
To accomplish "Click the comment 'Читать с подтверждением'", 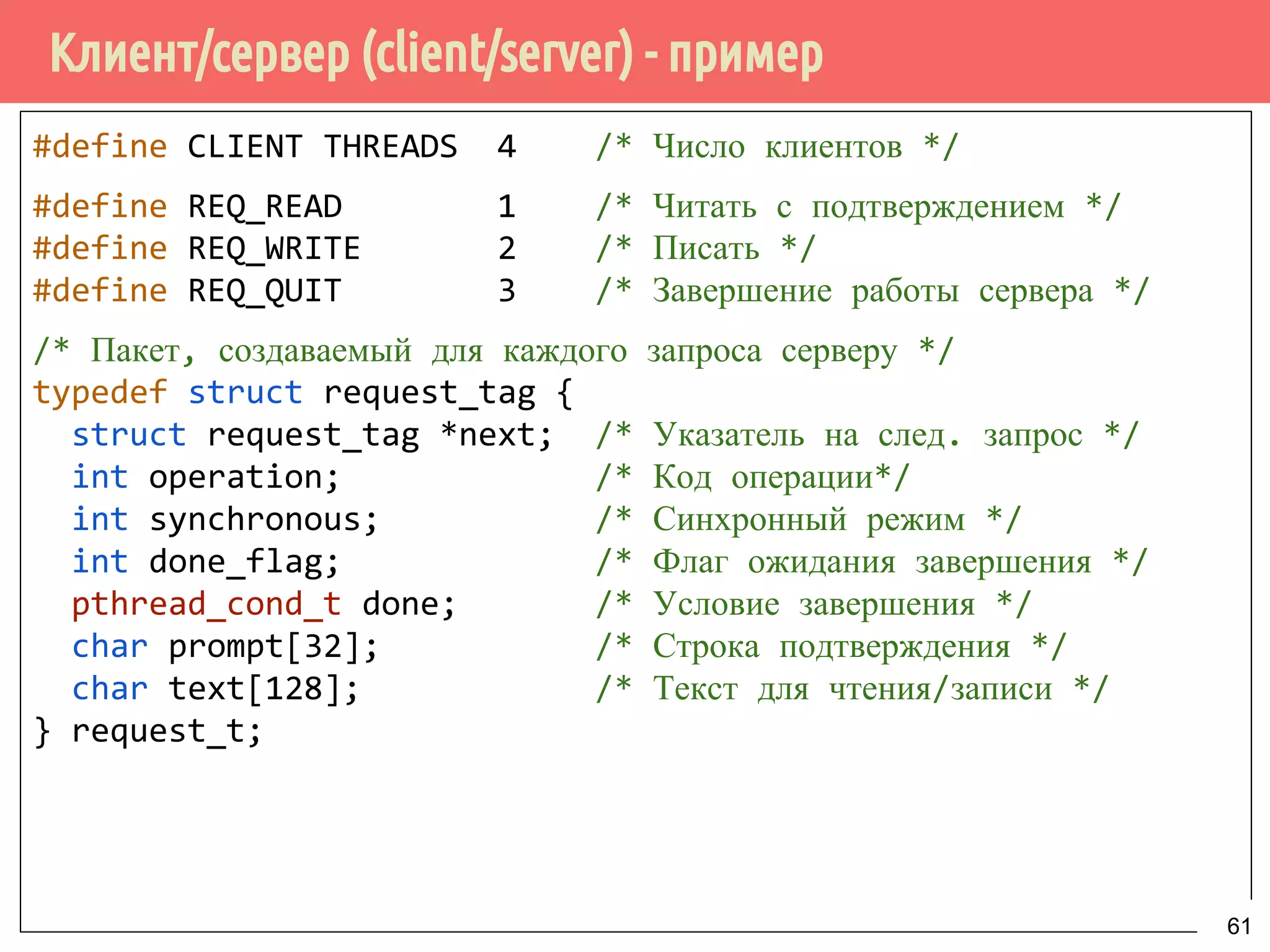I will point(858,207).
